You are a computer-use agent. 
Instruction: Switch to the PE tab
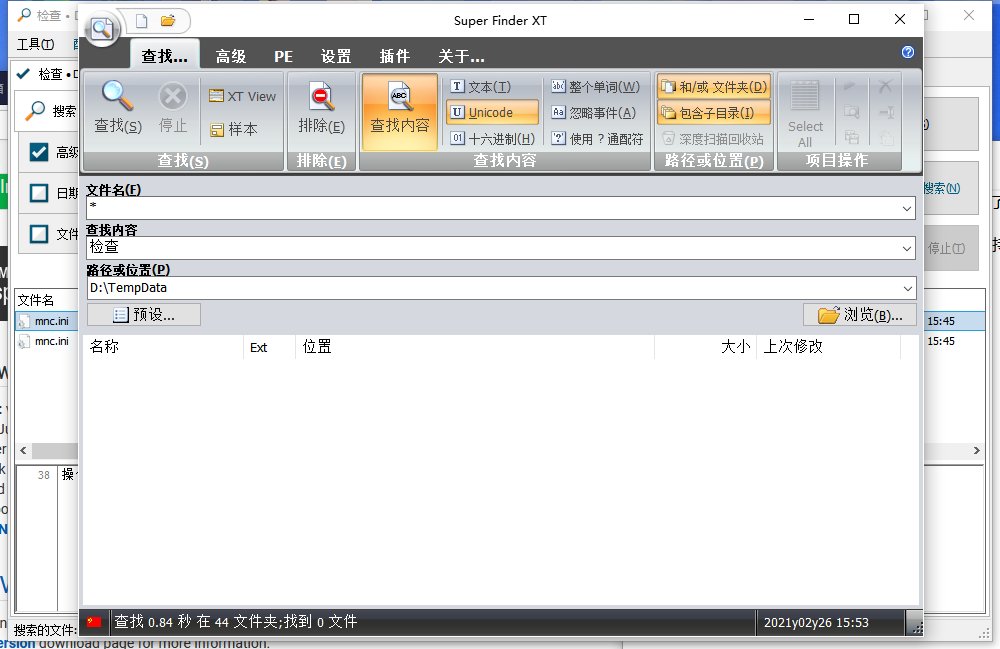pyautogui.click(x=283, y=57)
